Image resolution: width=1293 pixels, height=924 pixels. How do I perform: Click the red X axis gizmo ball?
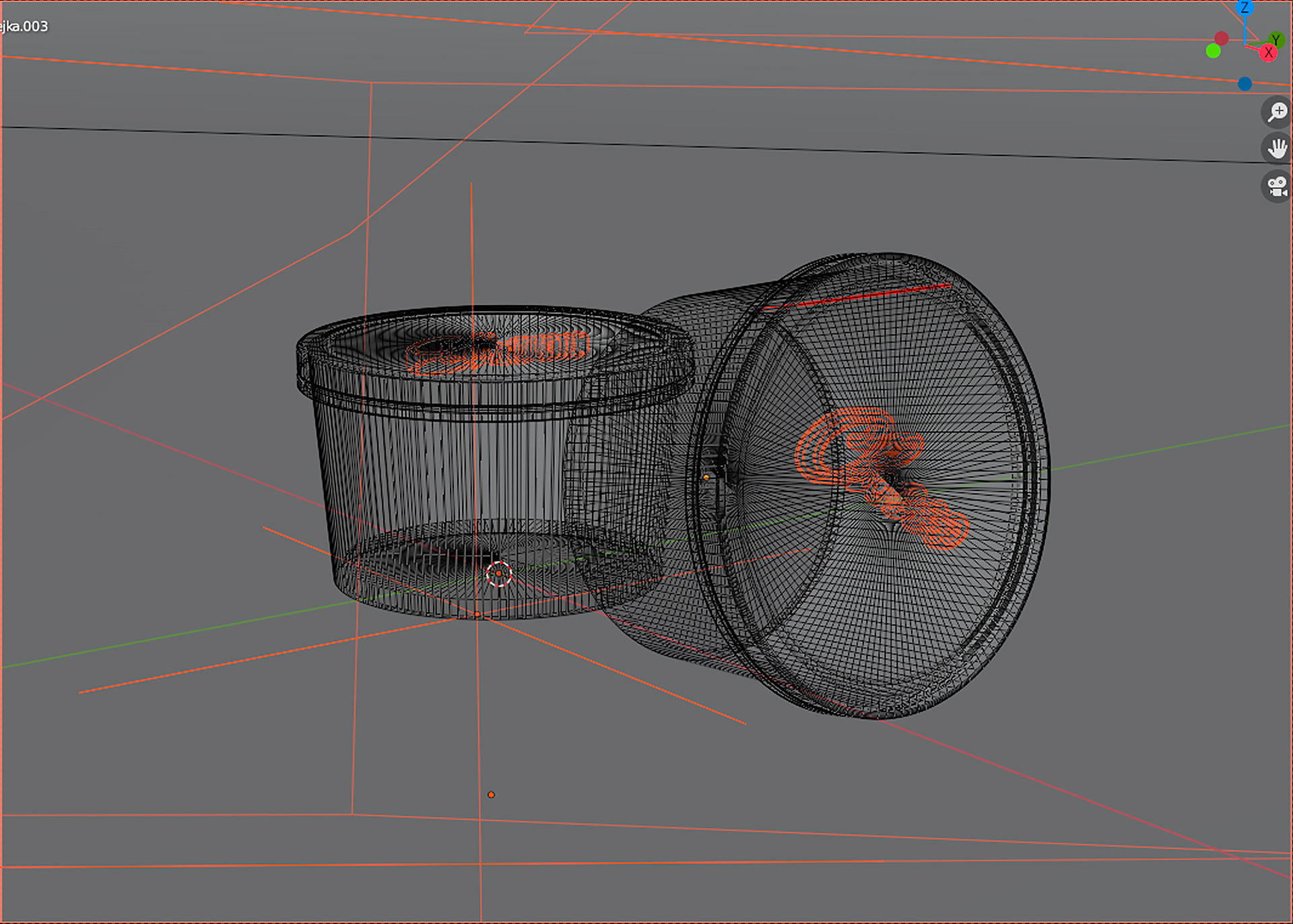1268,53
